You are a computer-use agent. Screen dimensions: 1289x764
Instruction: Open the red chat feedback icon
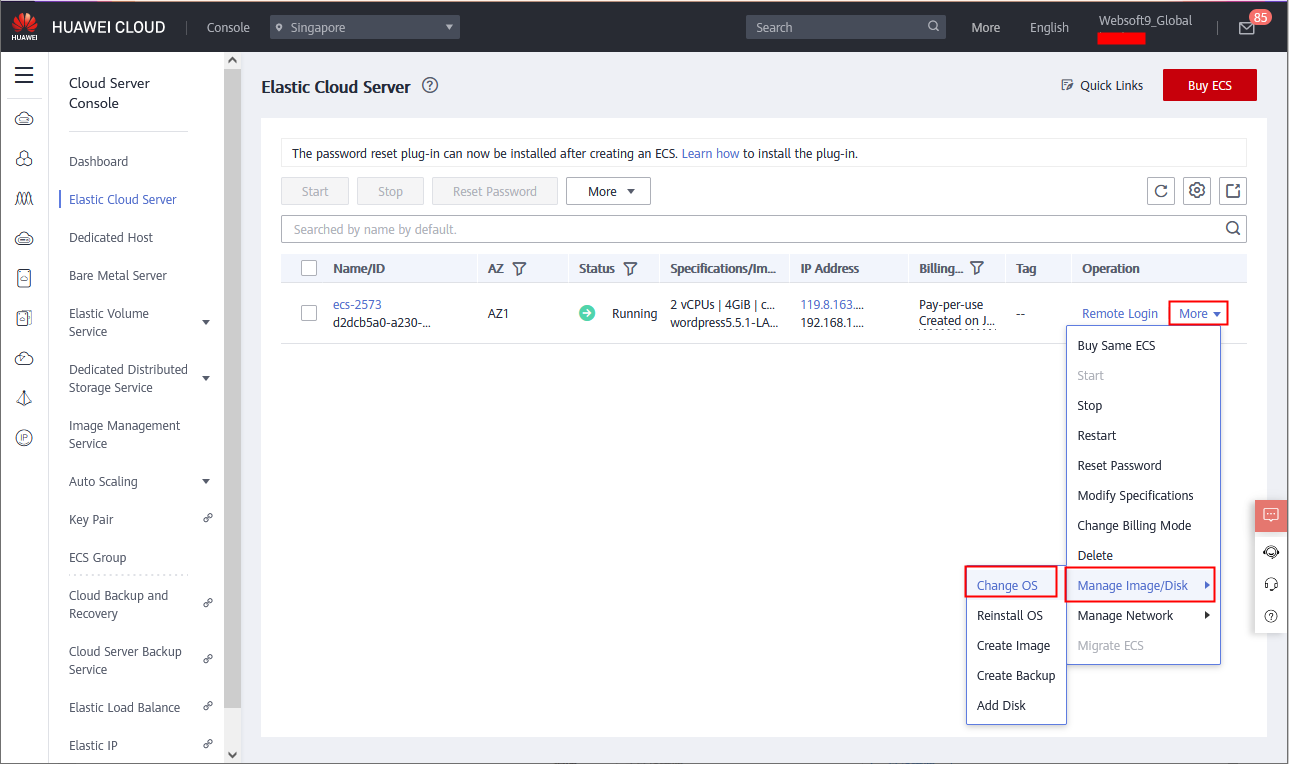1271,515
